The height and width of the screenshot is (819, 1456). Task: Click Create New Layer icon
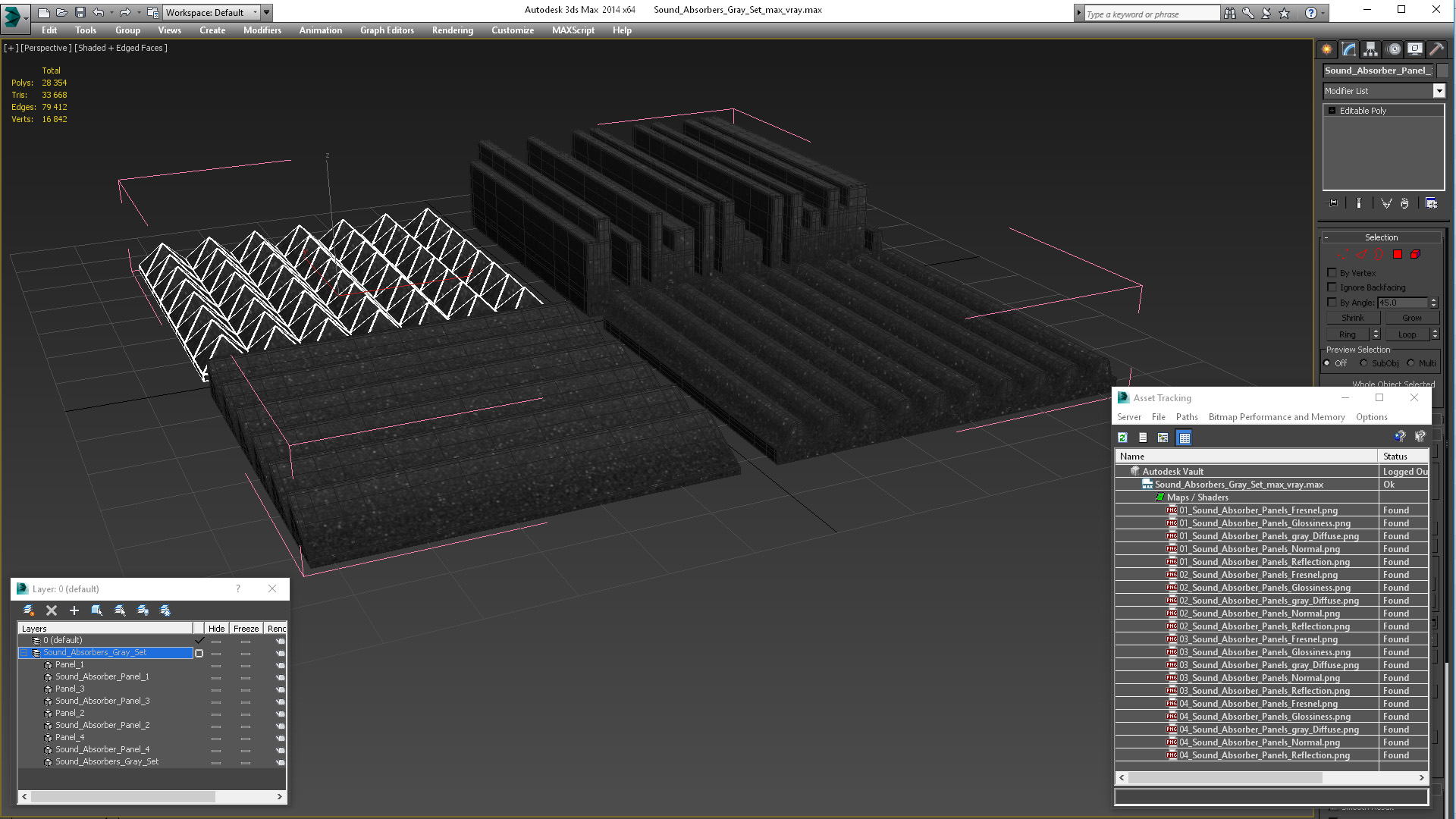click(29, 610)
